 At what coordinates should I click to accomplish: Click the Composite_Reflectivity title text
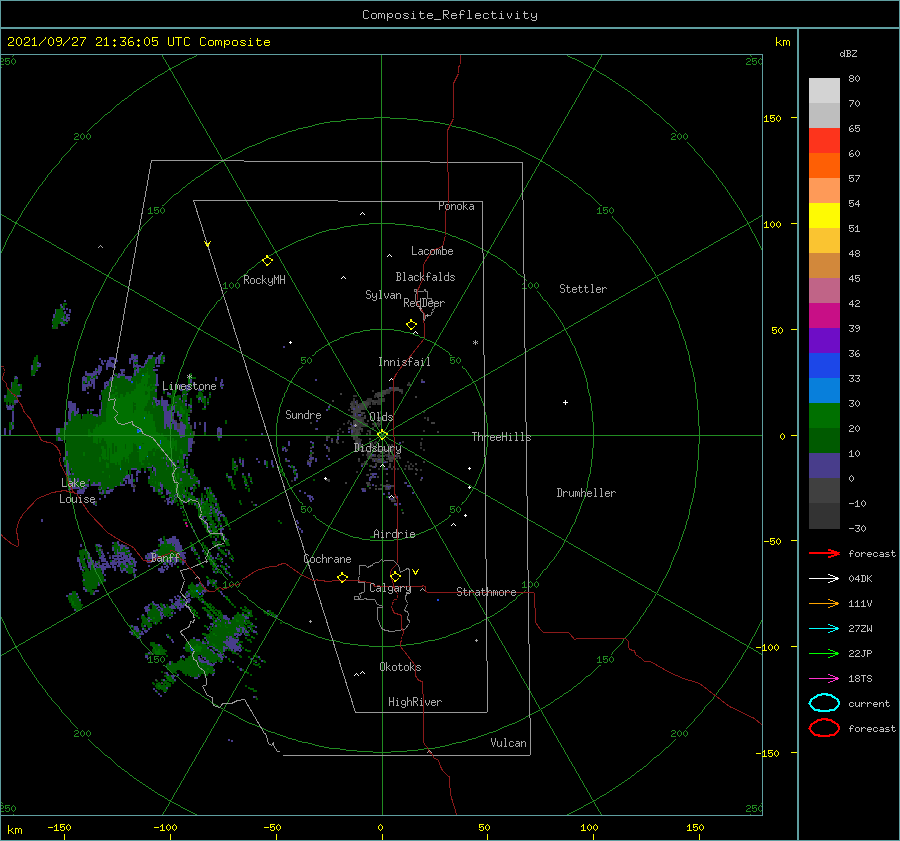[x=450, y=15]
